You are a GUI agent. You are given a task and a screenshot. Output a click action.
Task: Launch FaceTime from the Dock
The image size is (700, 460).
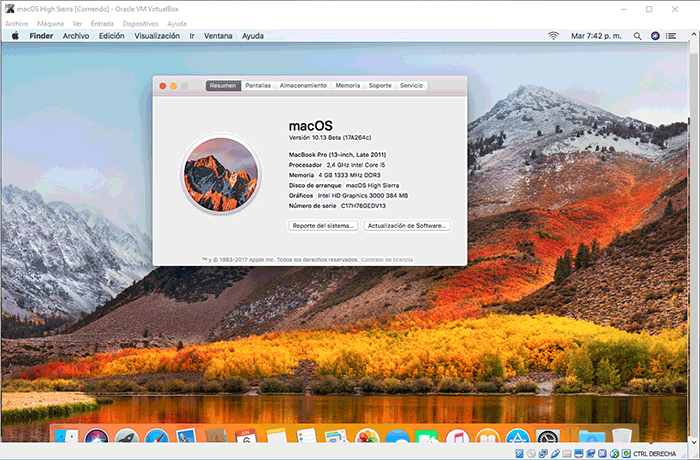point(427,437)
